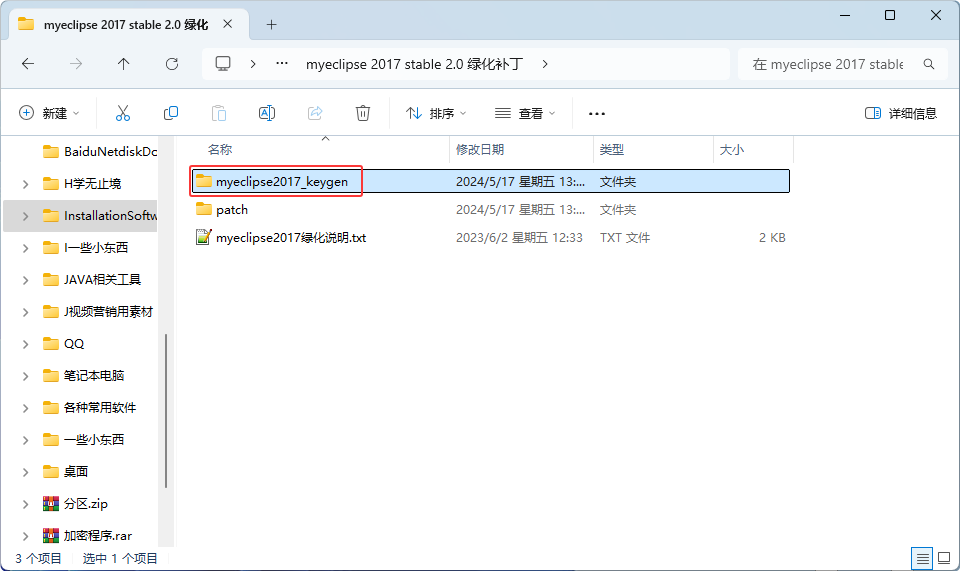The image size is (960, 571).
Task: Open the 查看 view dropdown
Action: (x=525, y=113)
